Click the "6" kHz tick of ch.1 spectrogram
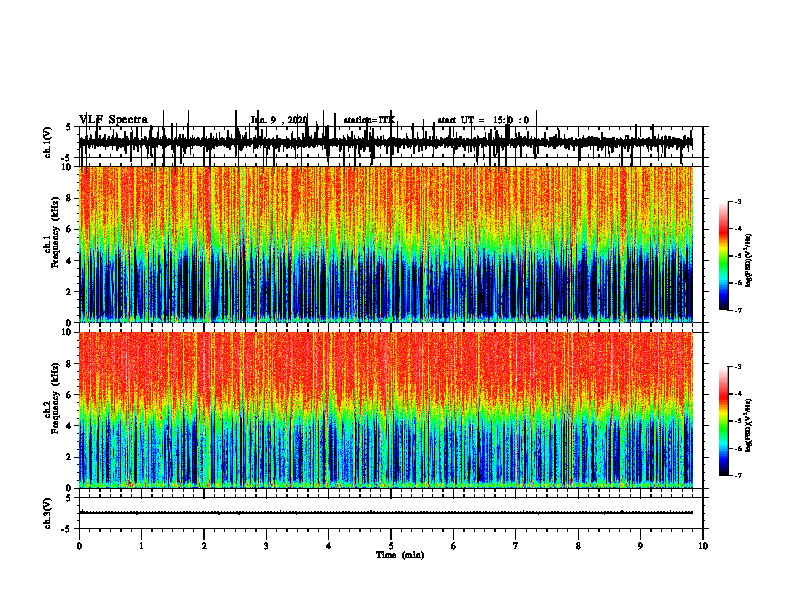792x612 pixels. click(70, 229)
